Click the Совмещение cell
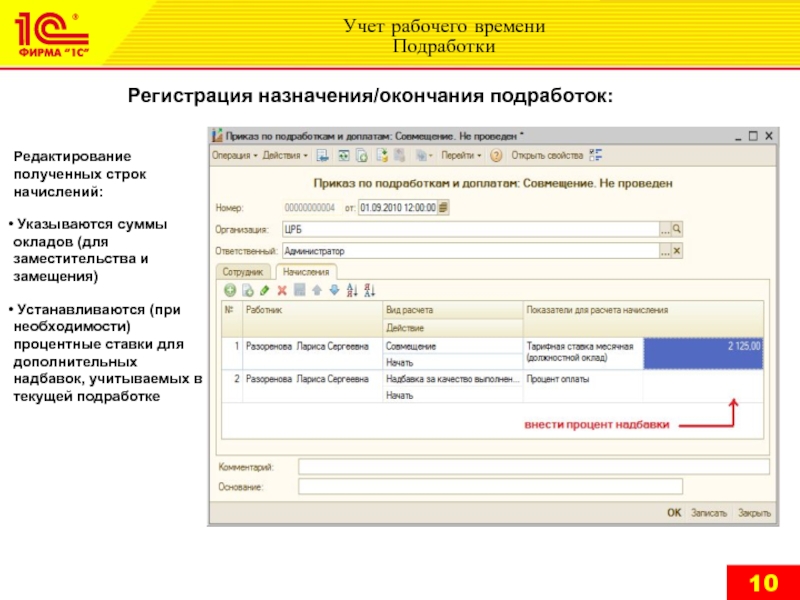 pos(453,346)
